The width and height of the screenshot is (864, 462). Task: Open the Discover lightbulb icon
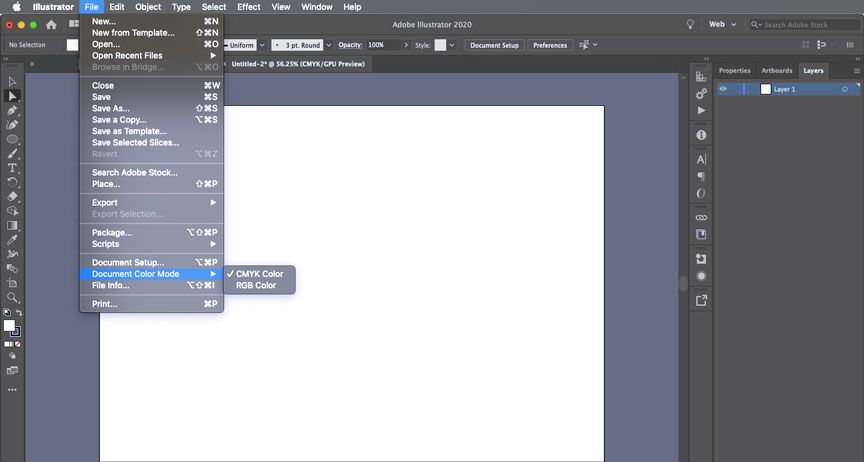click(x=690, y=24)
